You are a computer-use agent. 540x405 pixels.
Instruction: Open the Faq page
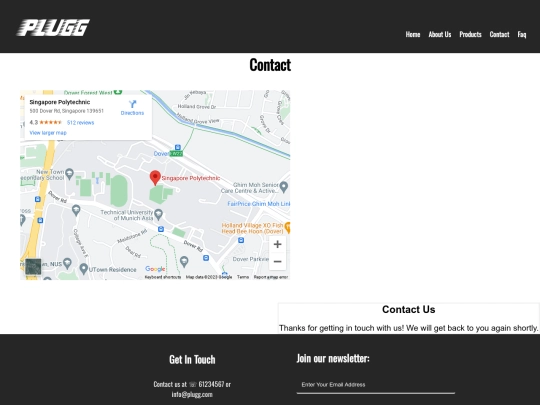522,34
